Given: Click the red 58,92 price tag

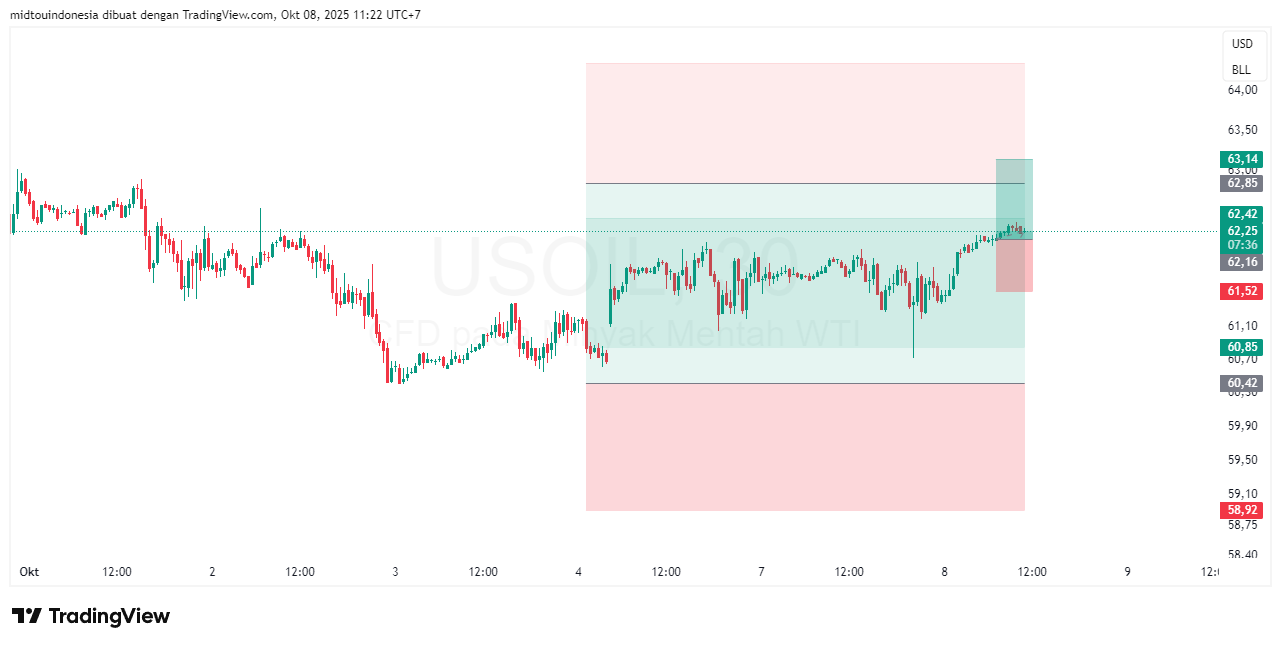Looking at the screenshot, I should tap(1242, 510).
